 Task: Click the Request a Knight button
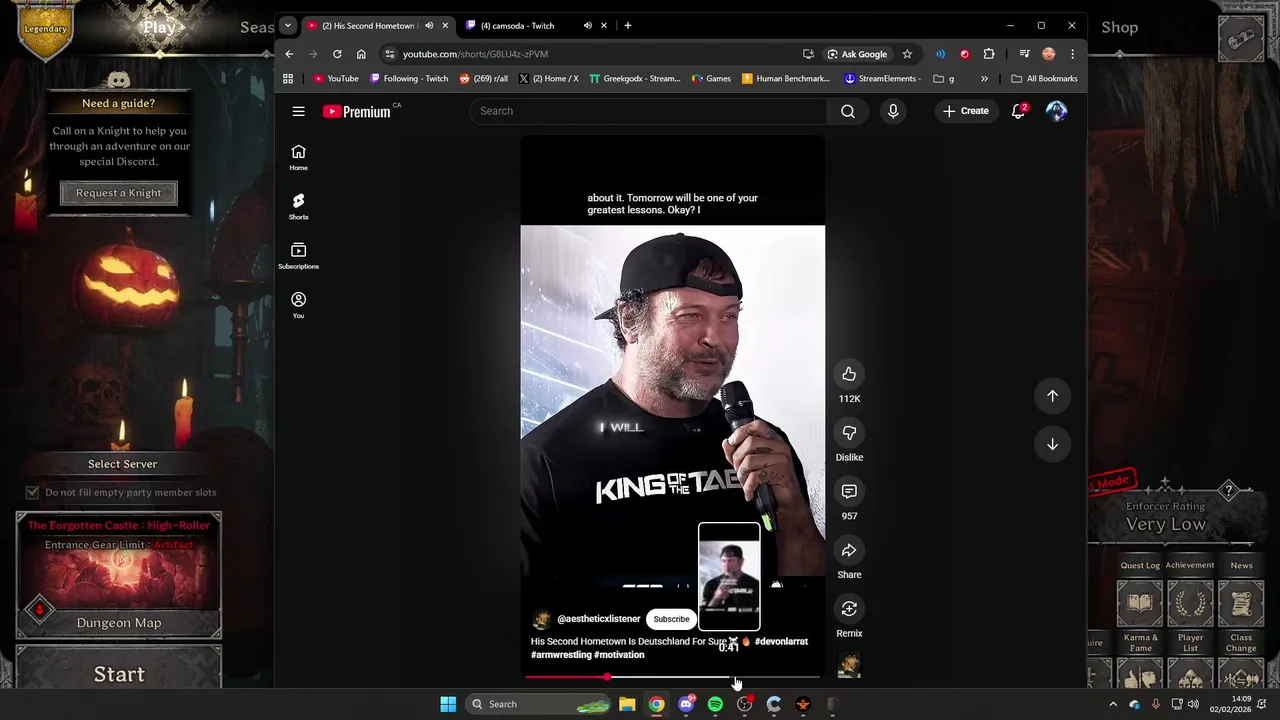tap(119, 193)
